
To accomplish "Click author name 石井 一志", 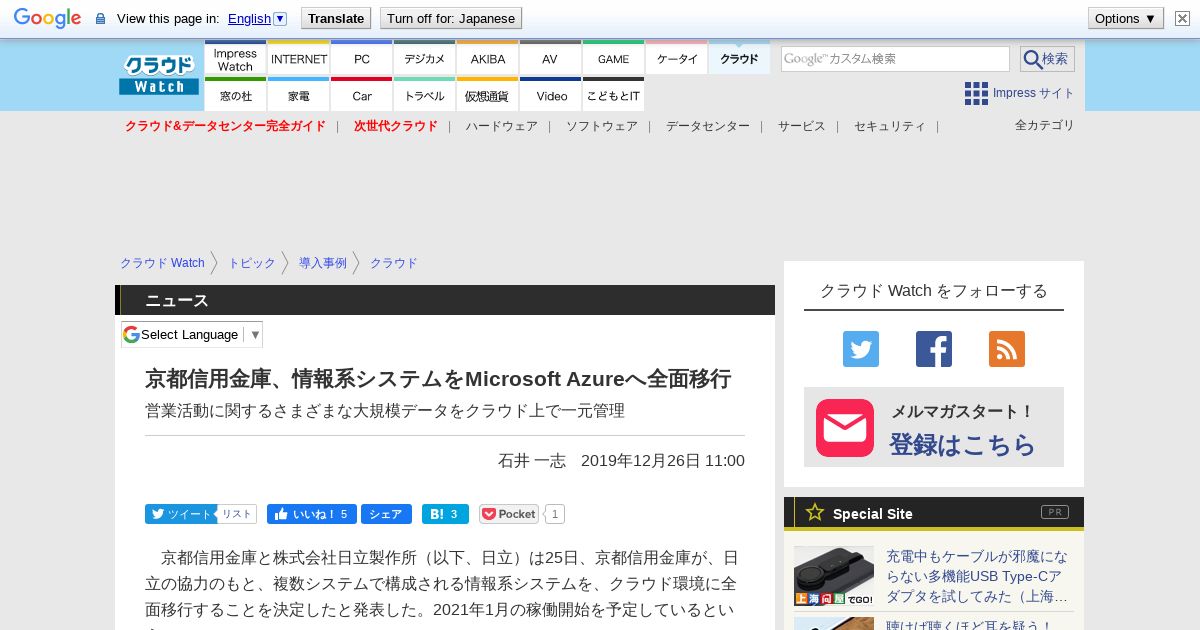I will coord(532,460).
